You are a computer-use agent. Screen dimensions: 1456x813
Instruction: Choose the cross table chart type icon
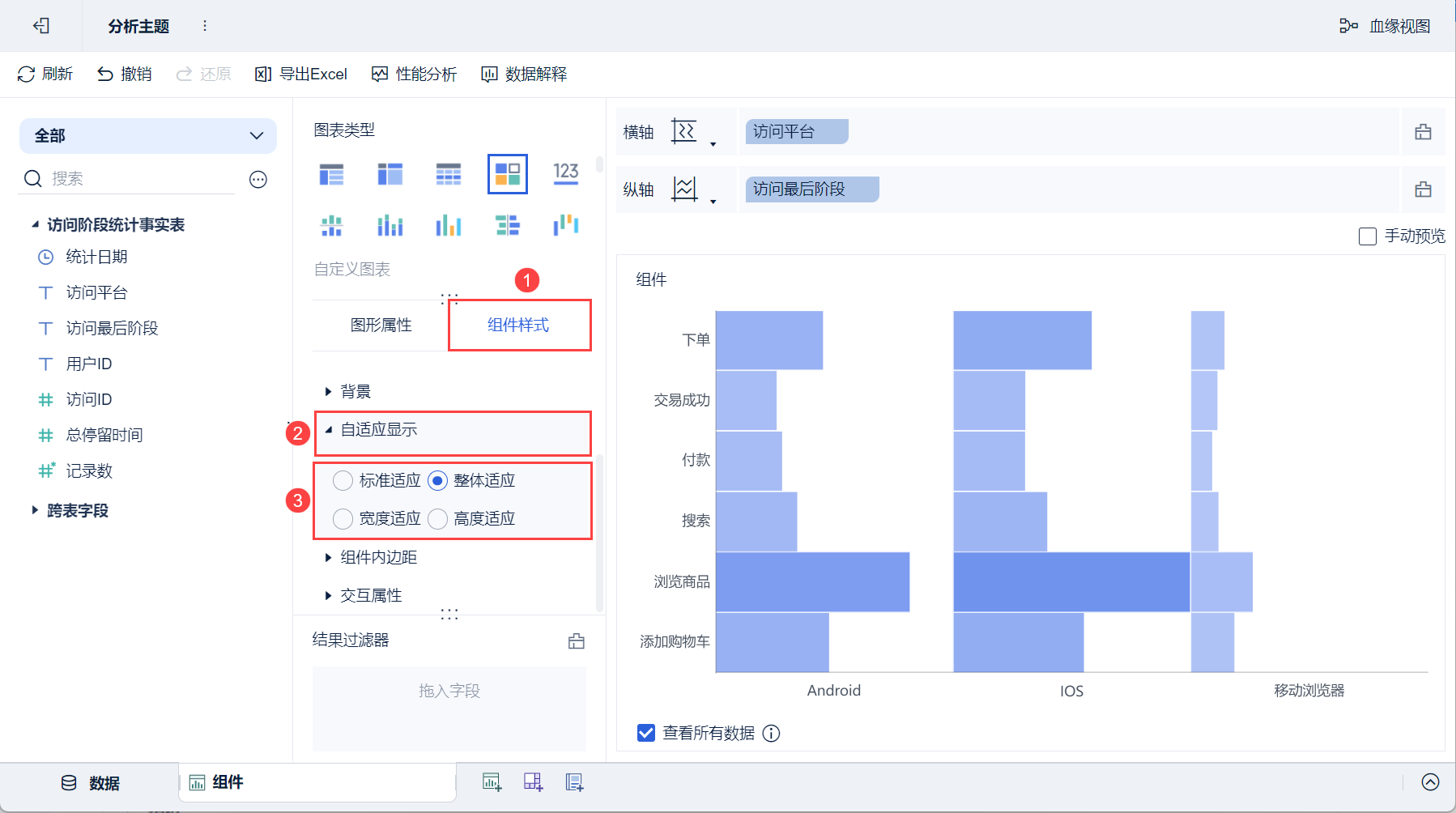point(390,174)
